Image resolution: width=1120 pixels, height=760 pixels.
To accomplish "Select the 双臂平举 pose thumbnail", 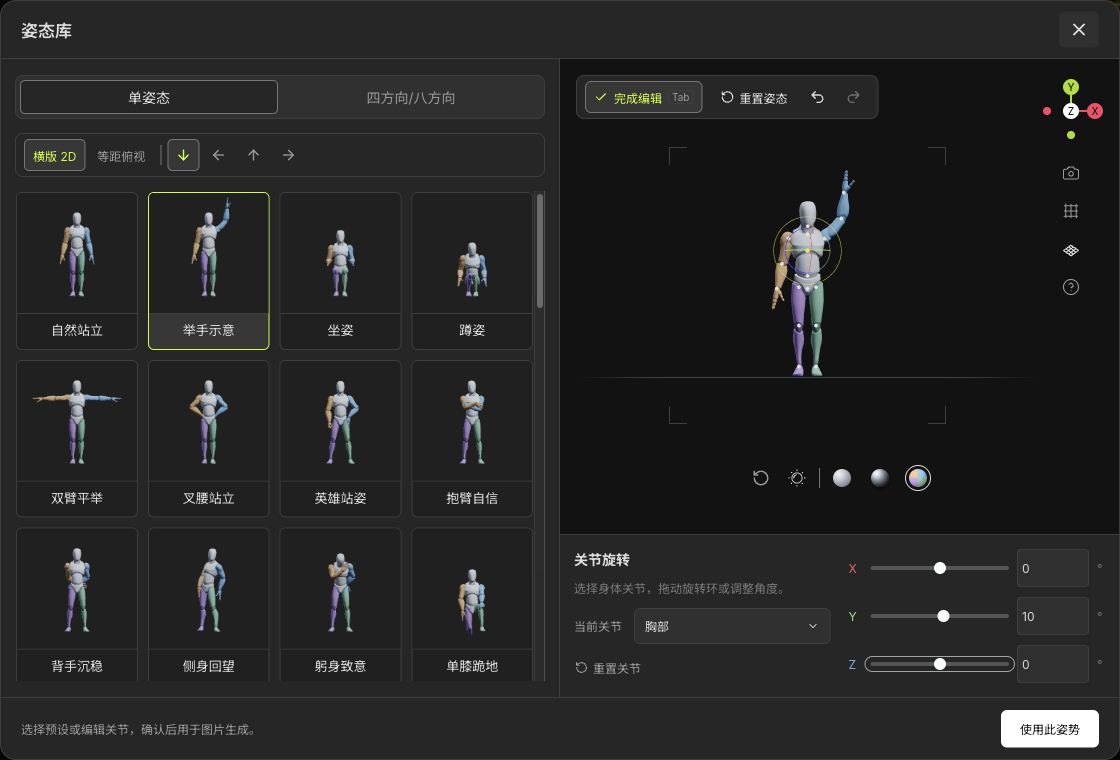I will pyautogui.click(x=77, y=439).
